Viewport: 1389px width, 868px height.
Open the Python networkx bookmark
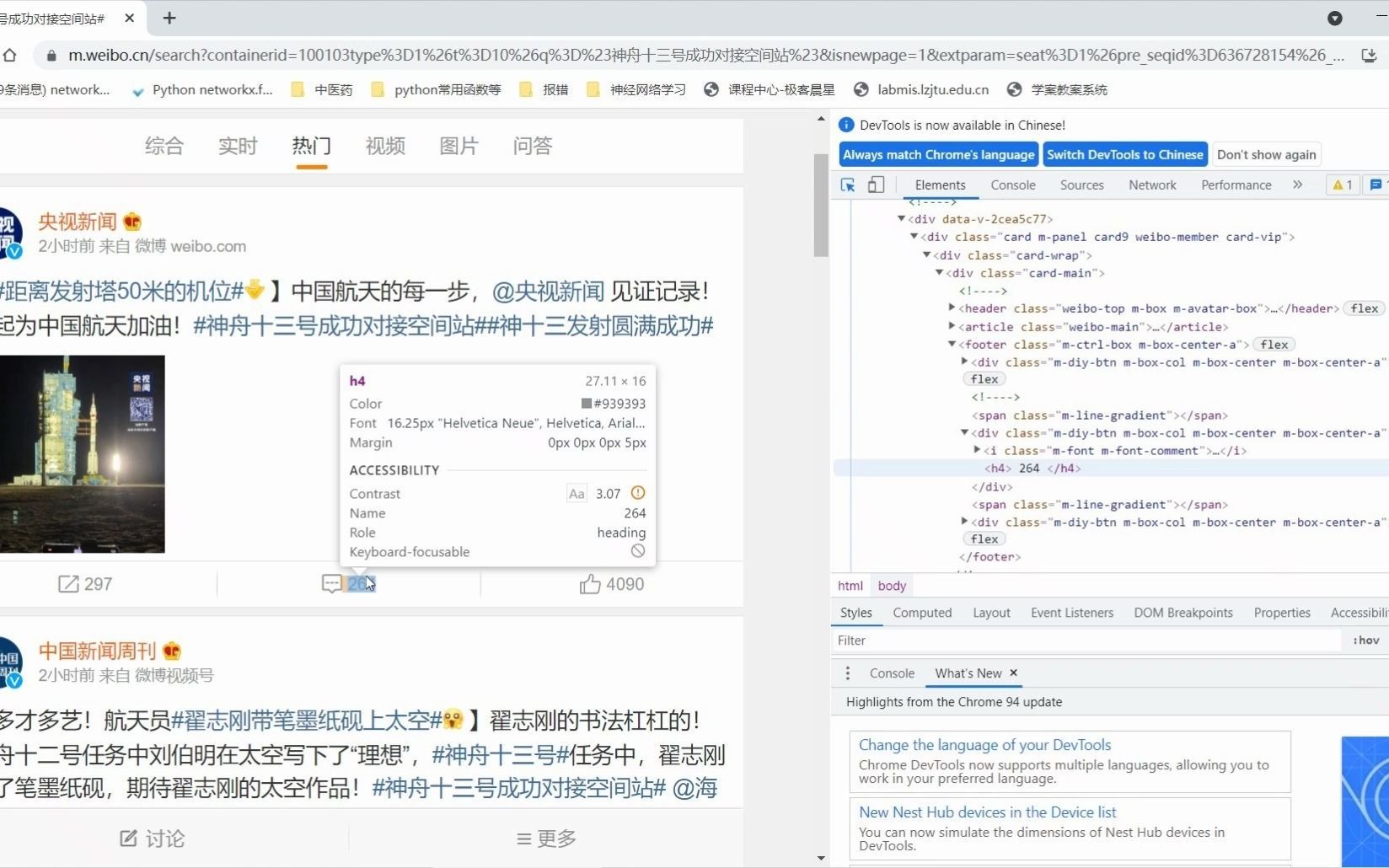pyautogui.click(x=201, y=89)
